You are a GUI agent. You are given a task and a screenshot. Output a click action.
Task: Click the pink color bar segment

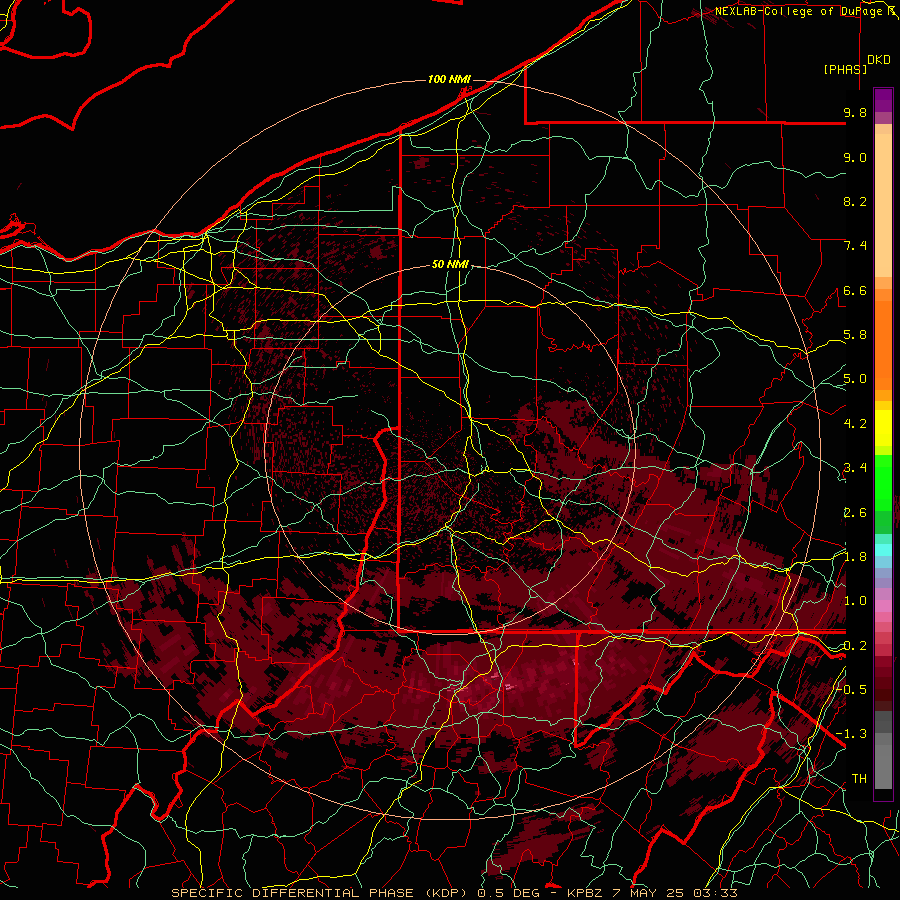(x=883, y=606)
